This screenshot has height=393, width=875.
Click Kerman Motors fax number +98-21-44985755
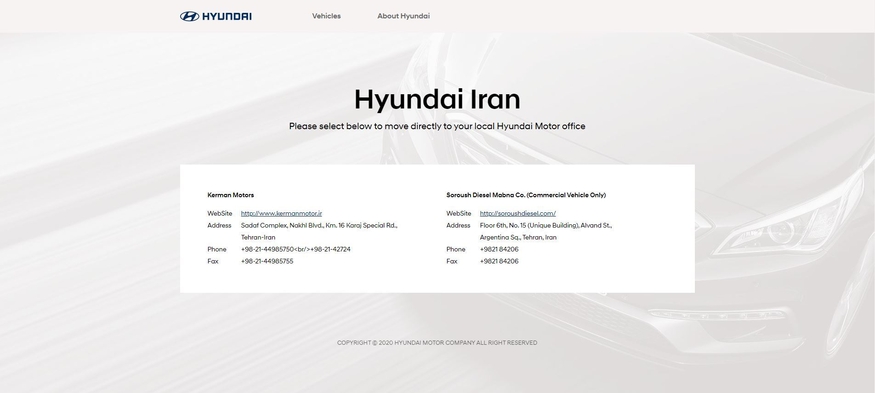point(267,261)
